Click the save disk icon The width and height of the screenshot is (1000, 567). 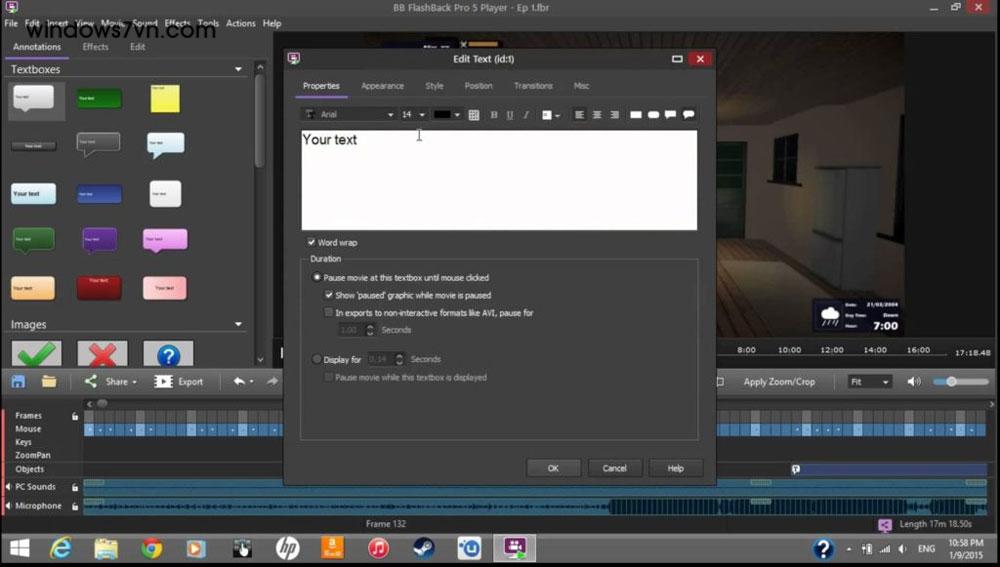[19, 381]
